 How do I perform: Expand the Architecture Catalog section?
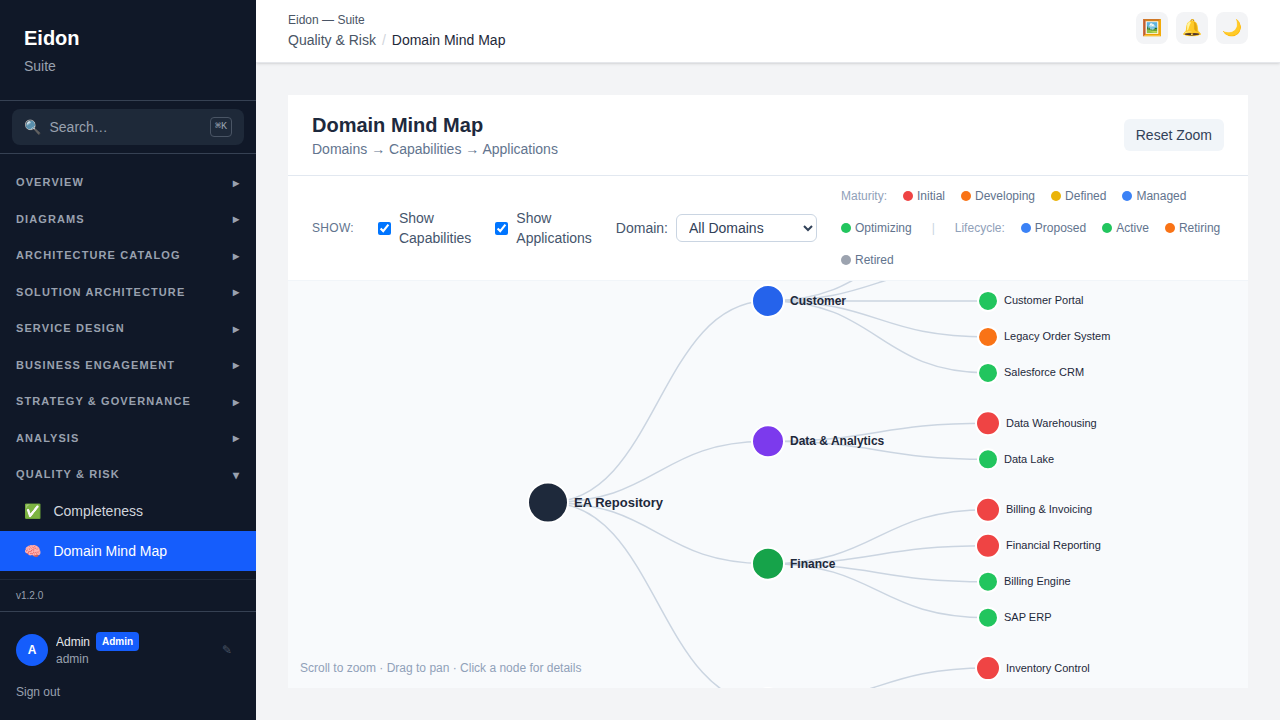pyautogui.click(x=128, y=256)
